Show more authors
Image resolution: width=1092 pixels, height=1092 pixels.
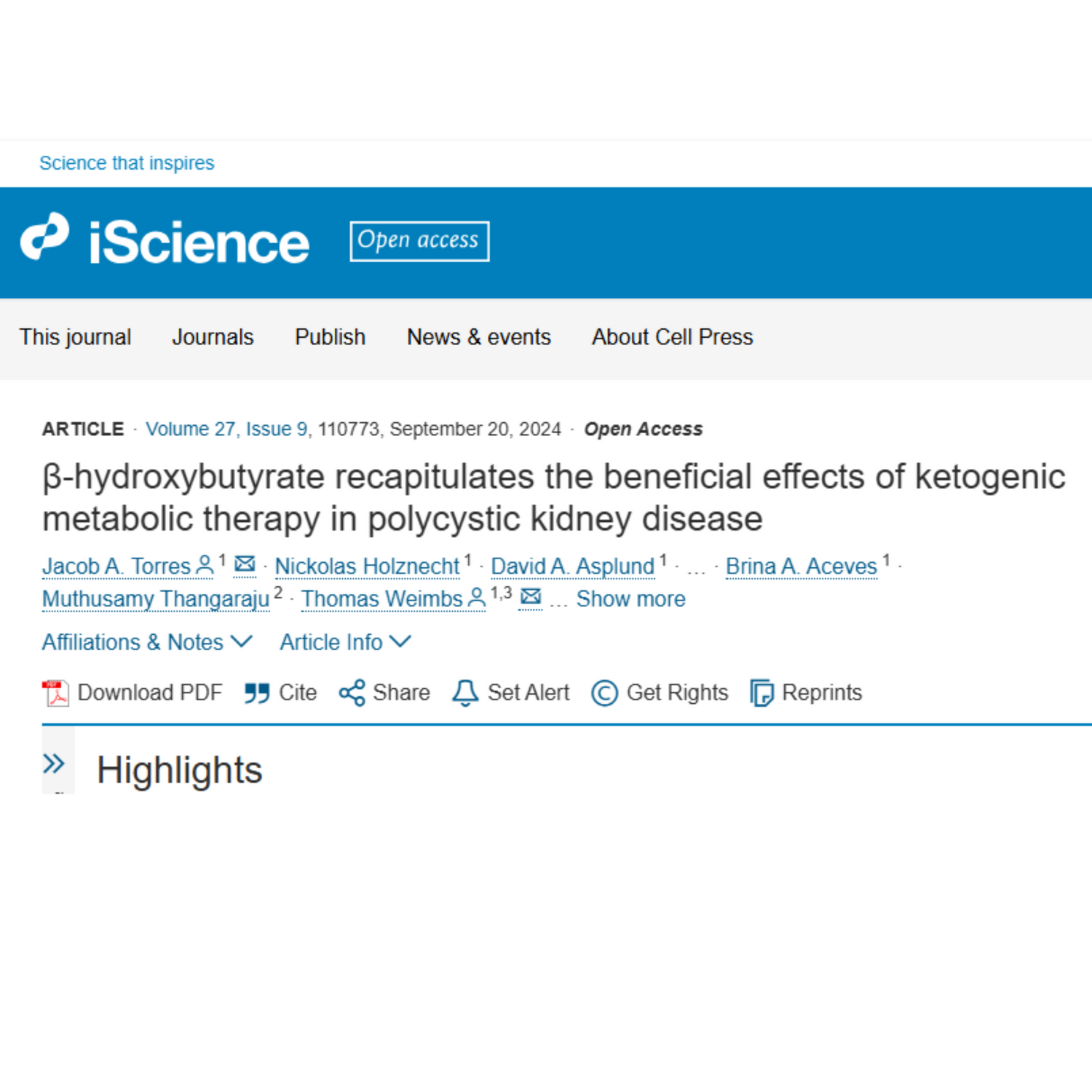(630, 599)
